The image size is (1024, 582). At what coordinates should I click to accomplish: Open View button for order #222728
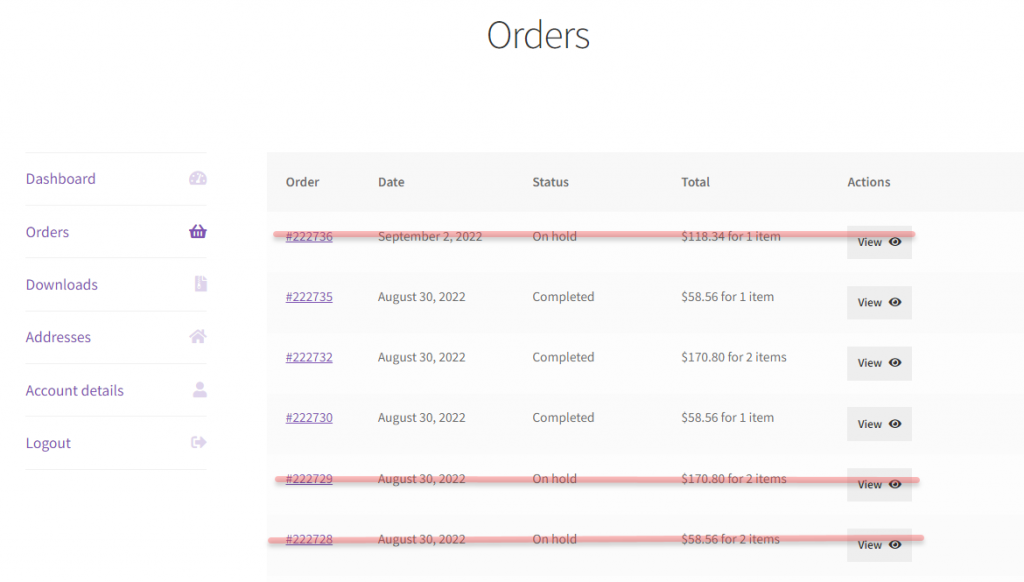pos(879,545)
